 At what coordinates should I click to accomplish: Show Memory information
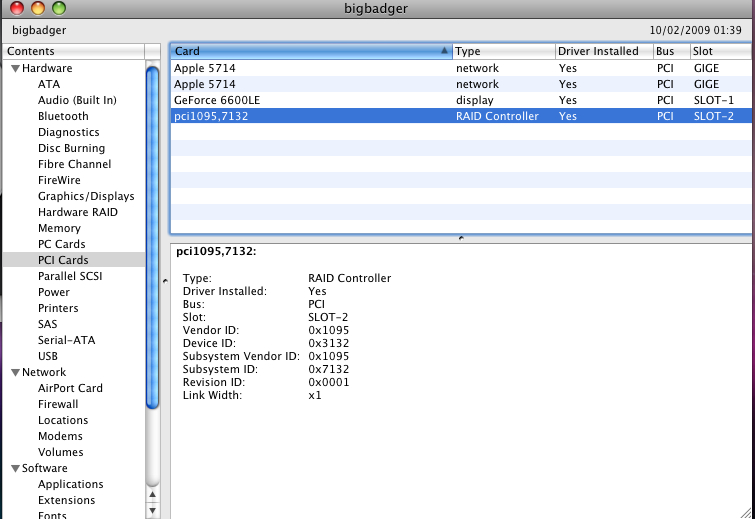[59, 228]
